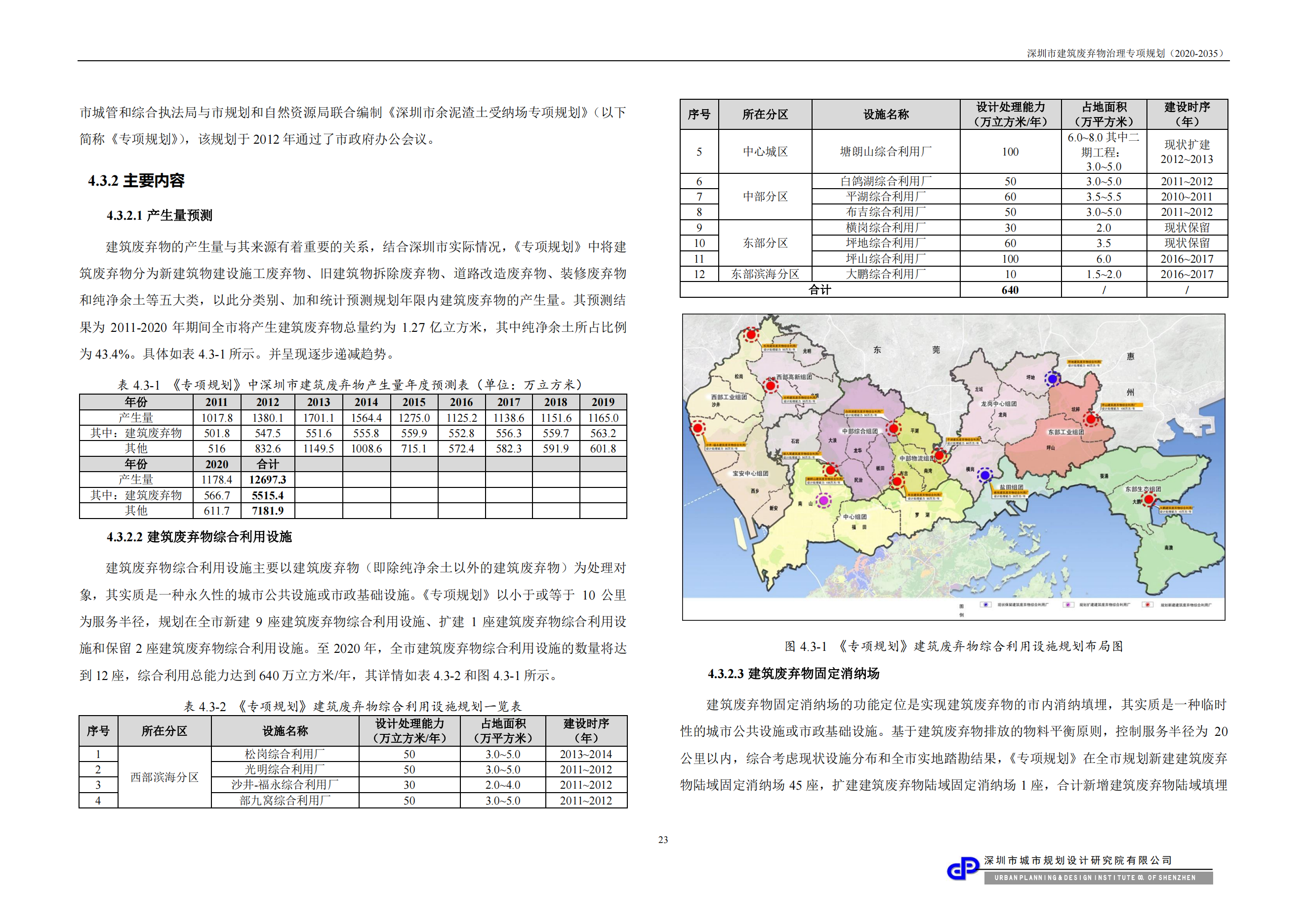Select the subheading 4.3.2.1 产生量预测
This screenshot has width=1307, height=924.
pos(160,216)
